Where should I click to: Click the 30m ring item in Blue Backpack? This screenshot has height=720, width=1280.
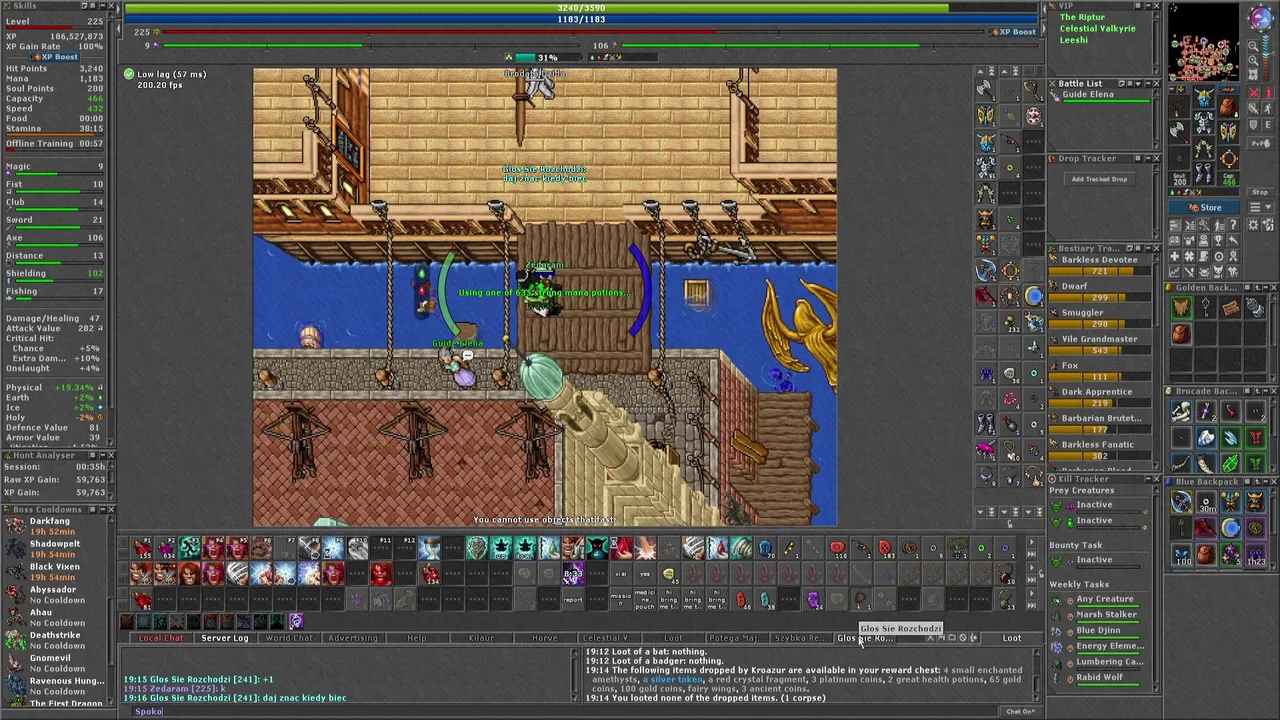click(x=1206, y=503)
